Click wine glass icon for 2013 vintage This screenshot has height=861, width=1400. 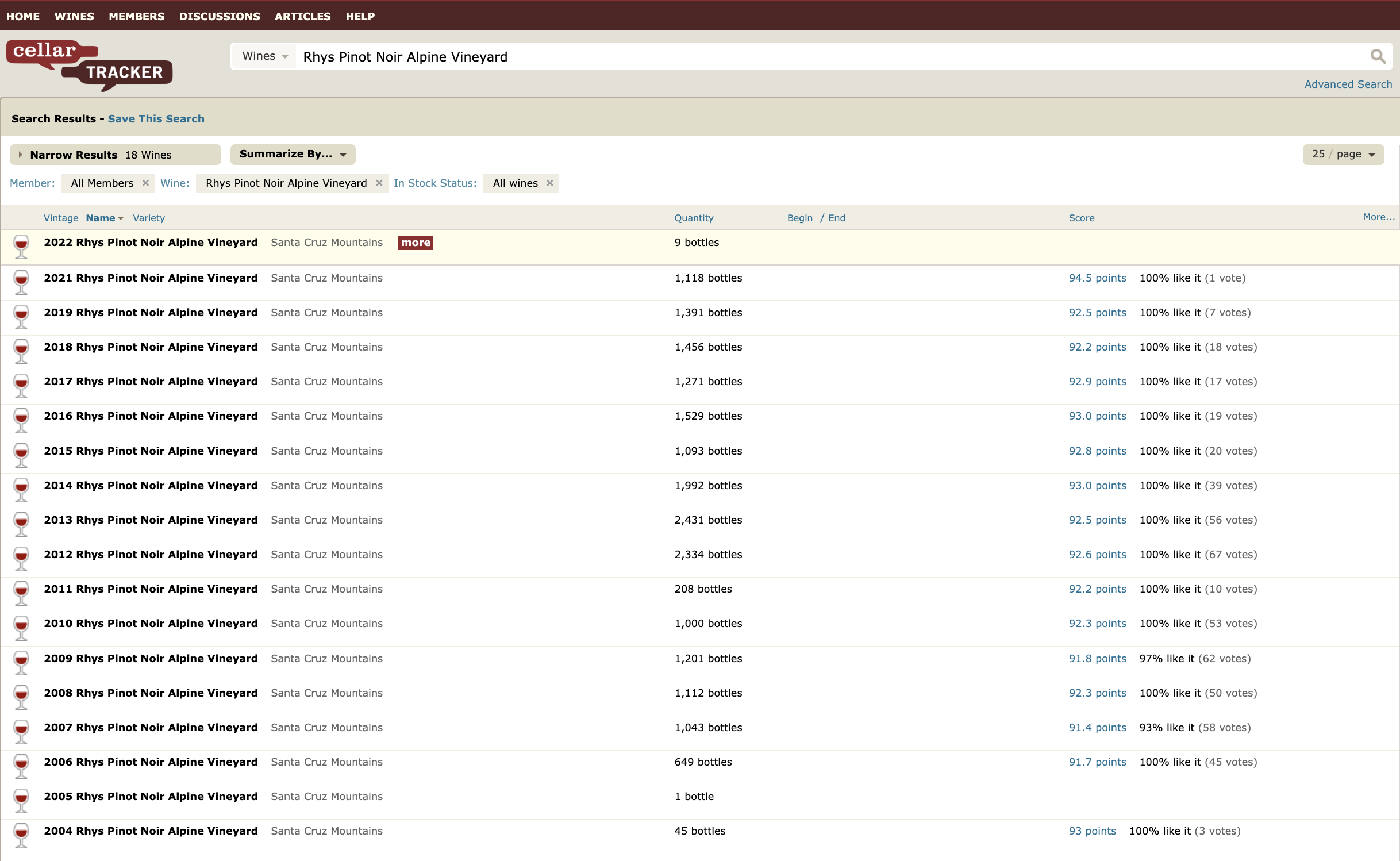click(21, 524)
